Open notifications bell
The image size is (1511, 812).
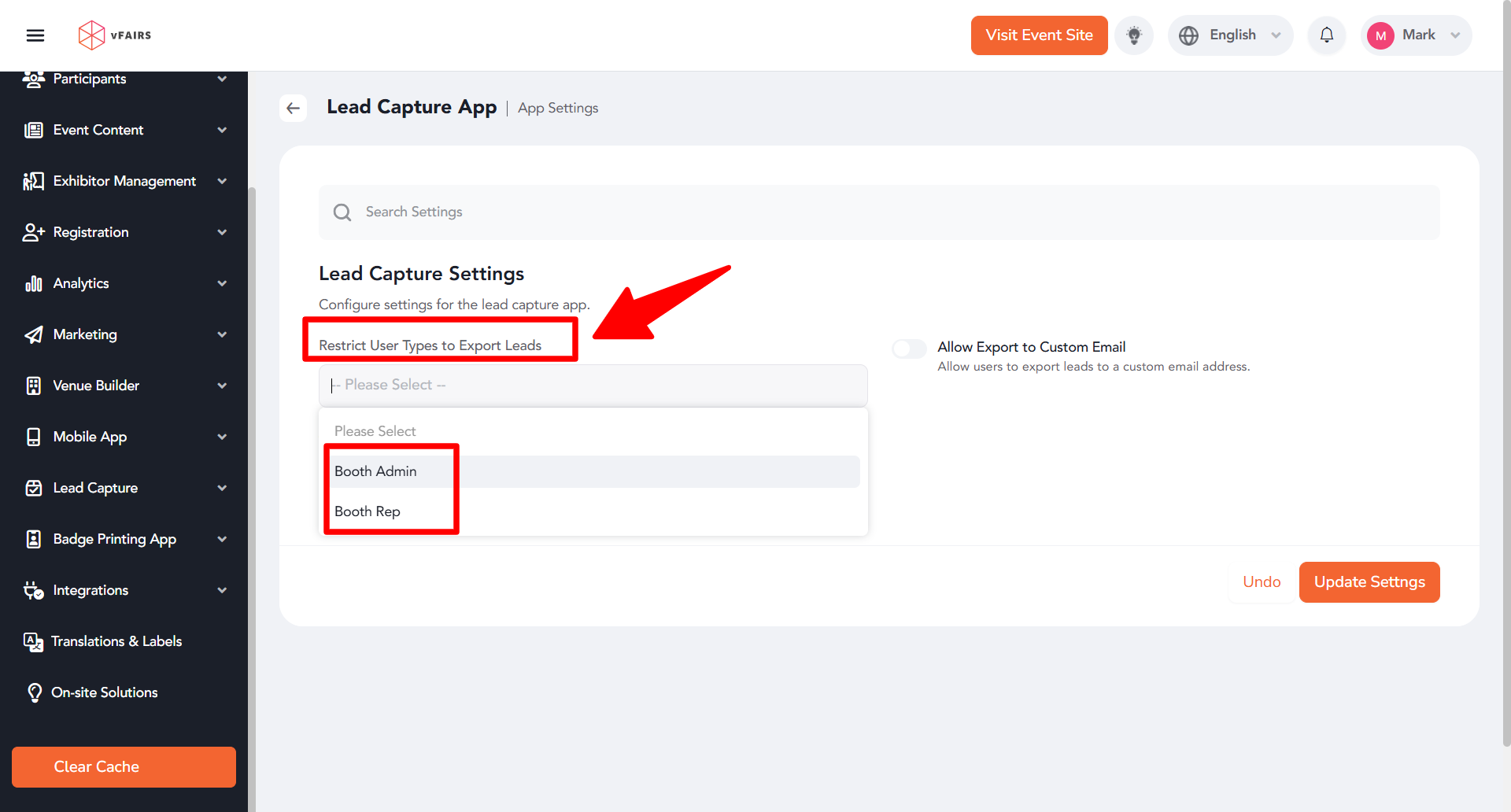click(1327, 35)
